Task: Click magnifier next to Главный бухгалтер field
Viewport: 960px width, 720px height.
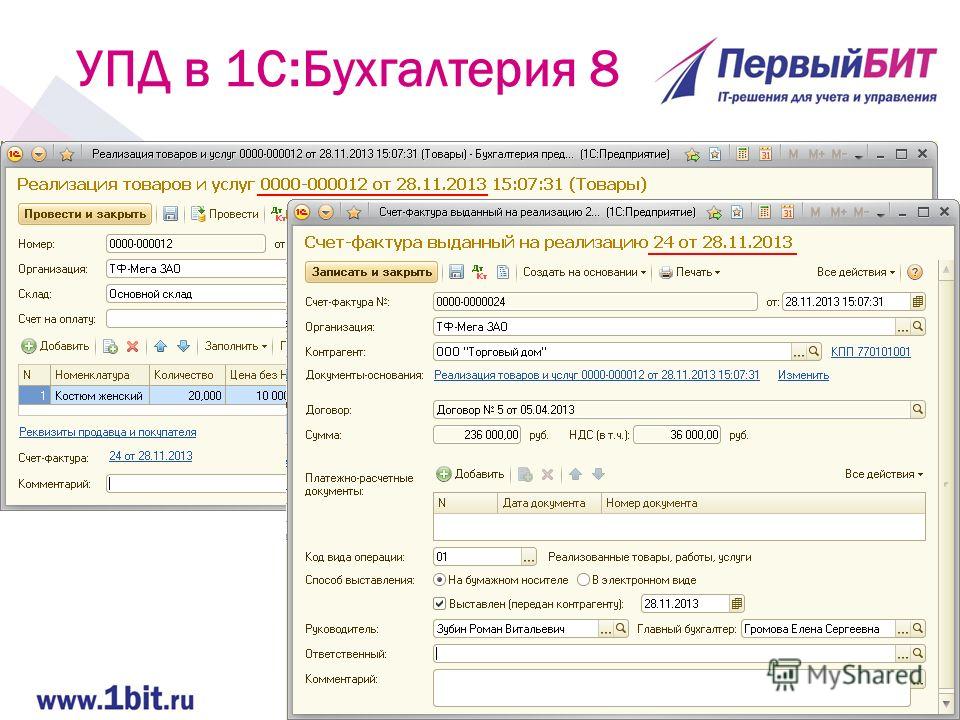Action: tap(917, 629)
